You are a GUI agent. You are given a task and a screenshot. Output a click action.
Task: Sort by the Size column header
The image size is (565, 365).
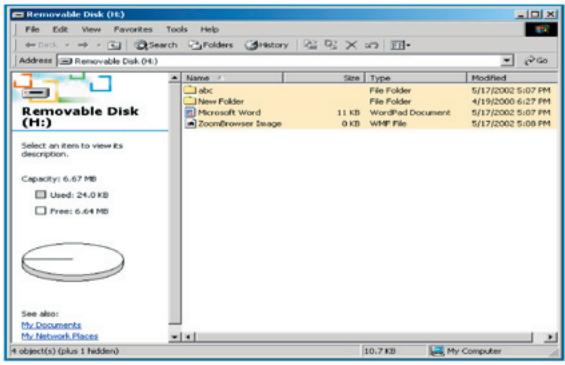pyautogui.click(x=324, y=78)
